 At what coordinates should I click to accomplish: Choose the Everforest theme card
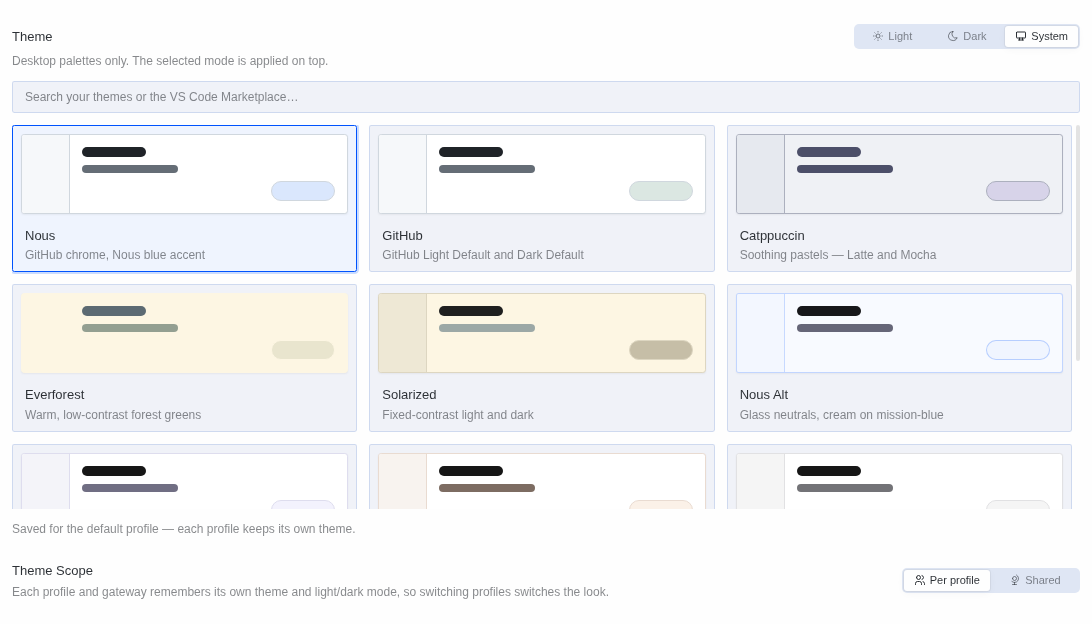click(185, 358)
